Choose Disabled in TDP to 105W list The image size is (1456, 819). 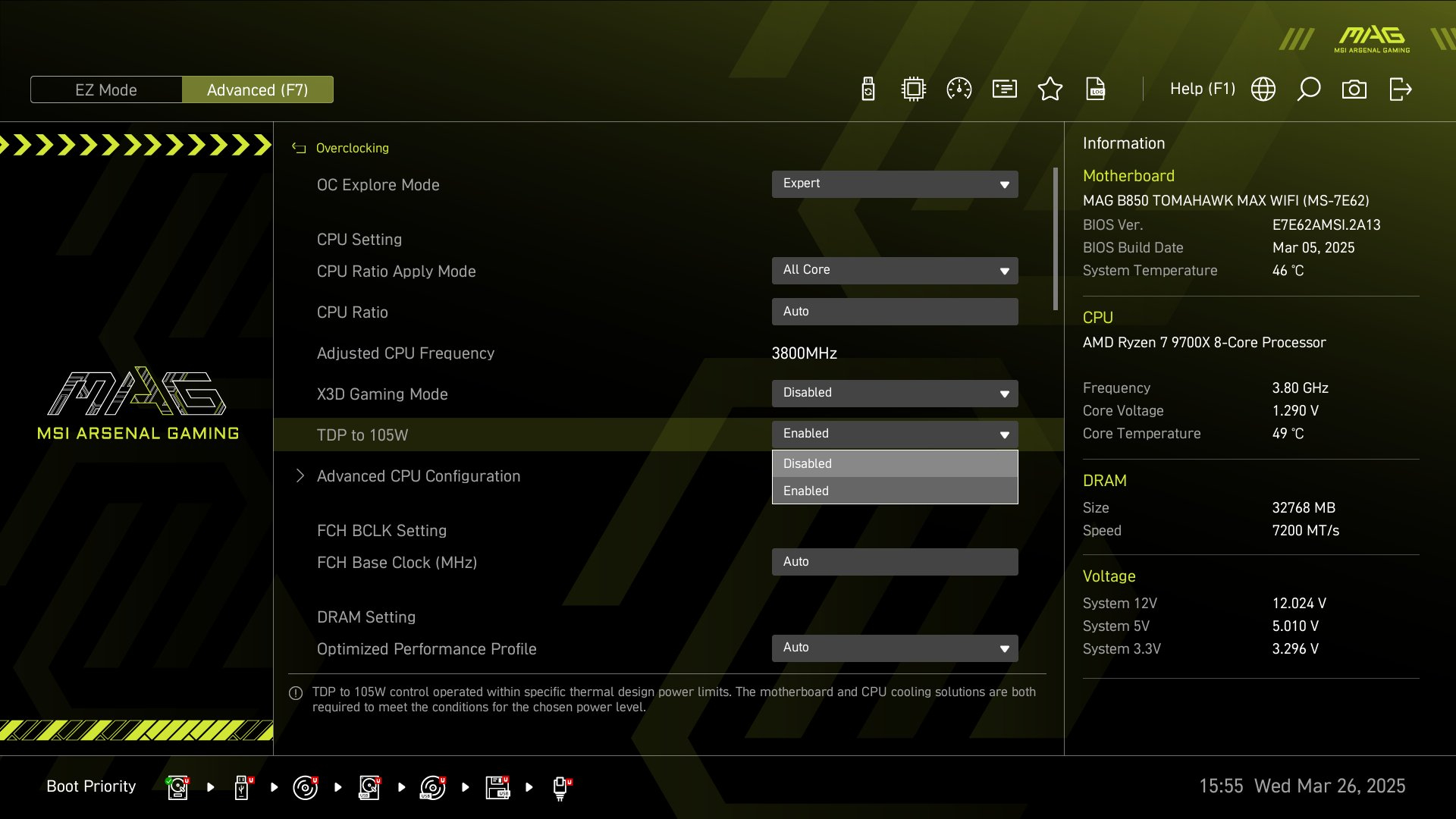click(895, 463)
